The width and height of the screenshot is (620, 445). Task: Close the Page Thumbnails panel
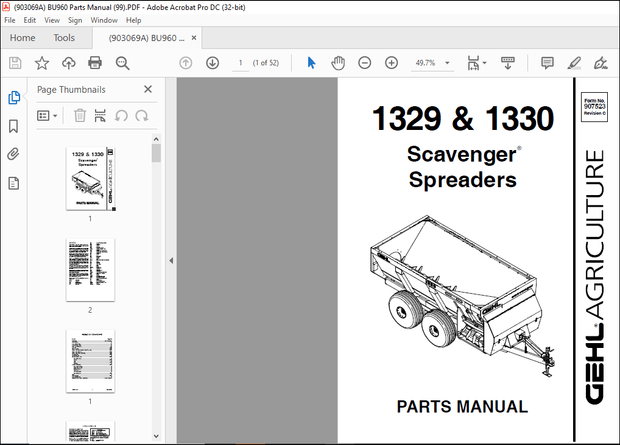148,89
